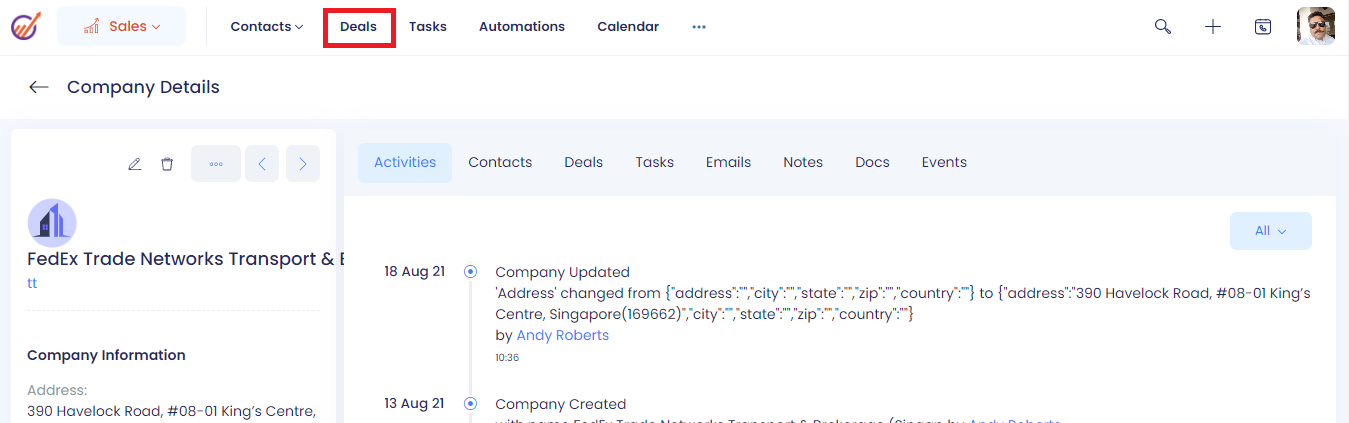Open the user profile avatar
This screenshot has width=1349, height=423.
click(1316, 26)
